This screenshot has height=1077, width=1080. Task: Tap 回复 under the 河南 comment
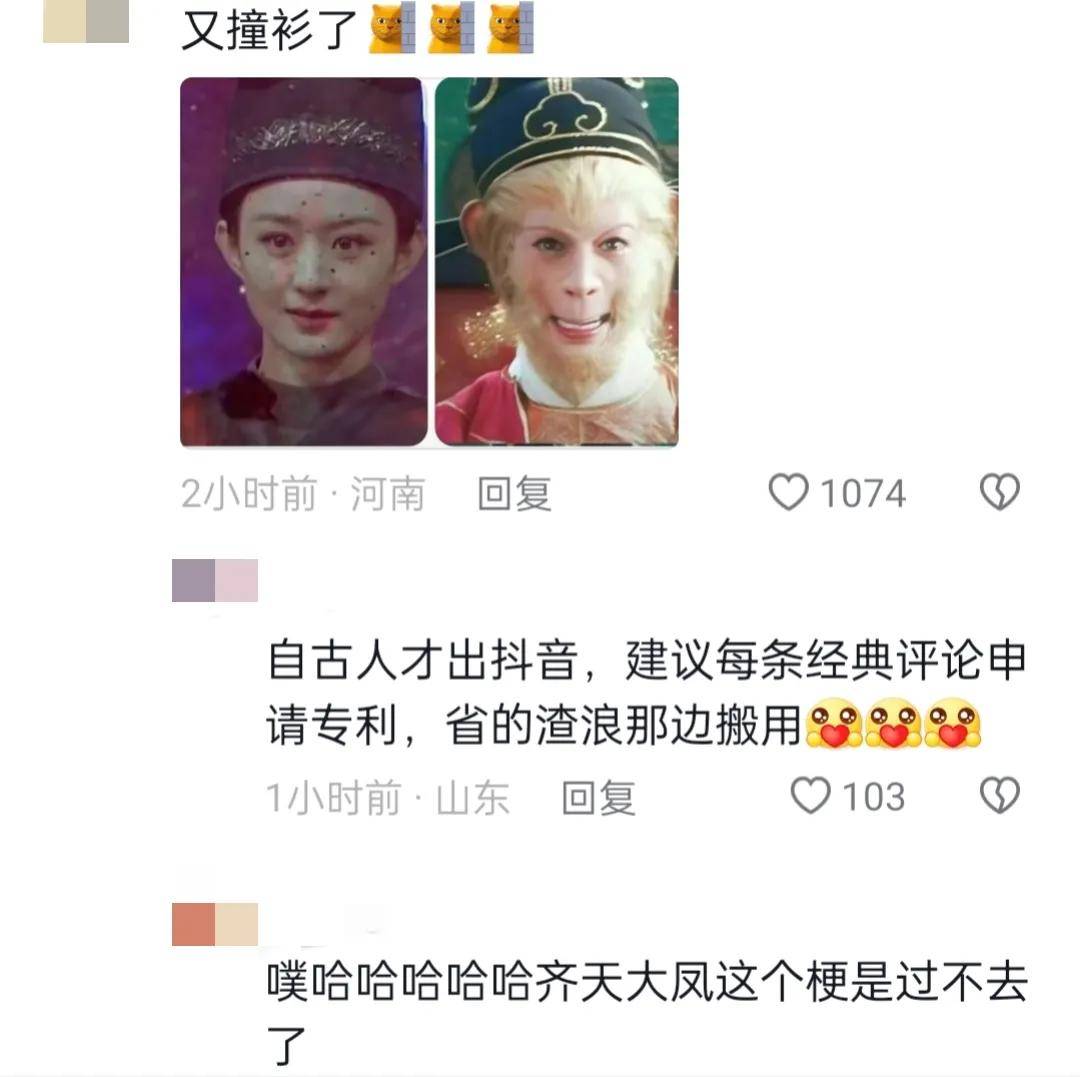(x=515, y=493)
